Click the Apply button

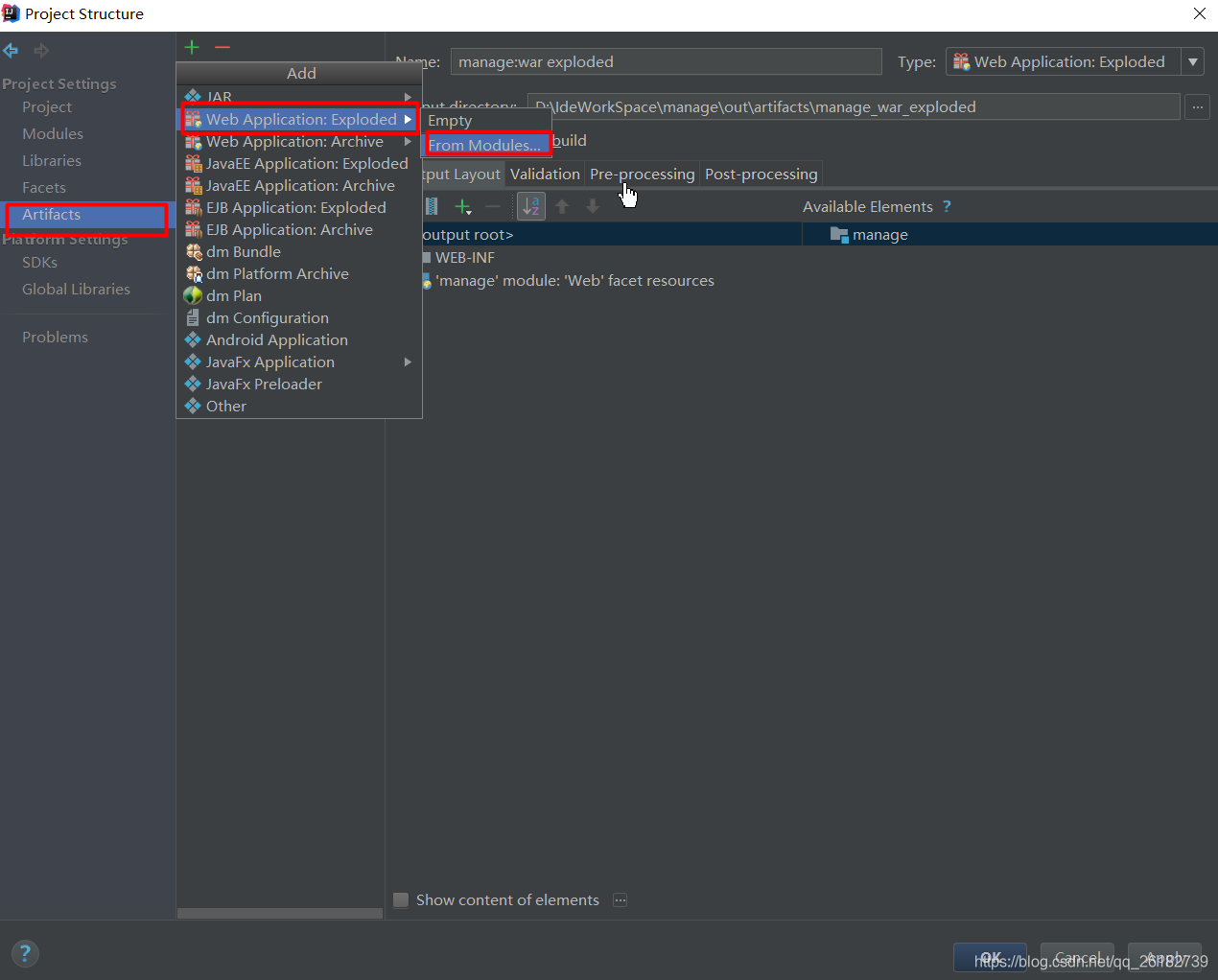(1164, 957)
